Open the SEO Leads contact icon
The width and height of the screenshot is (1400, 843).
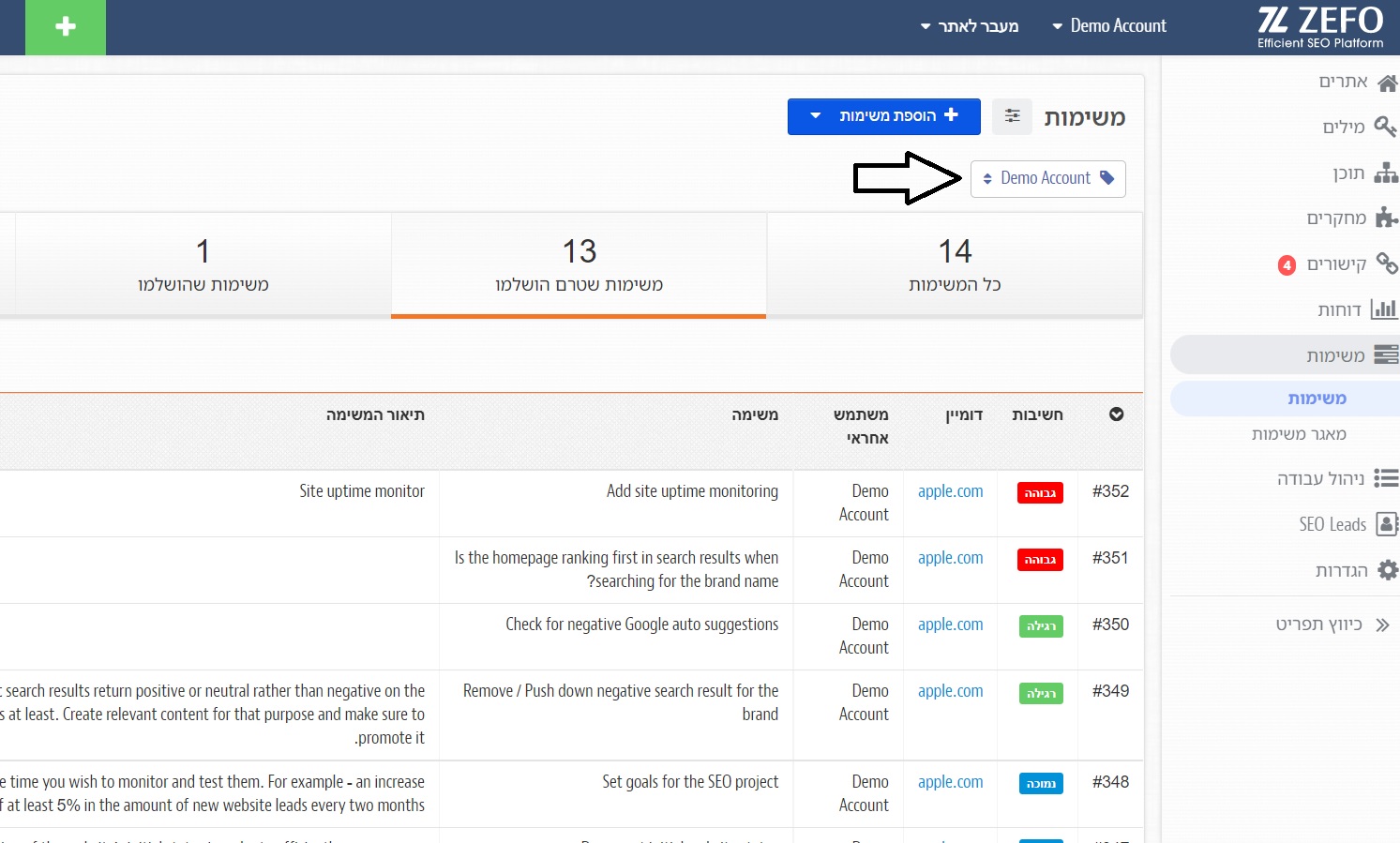[1387, 524]
